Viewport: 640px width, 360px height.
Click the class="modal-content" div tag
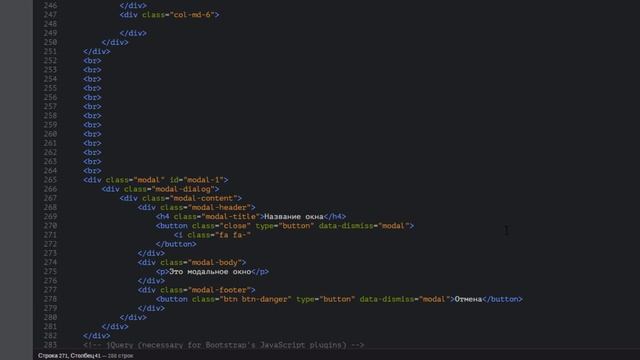pos(181,198)
